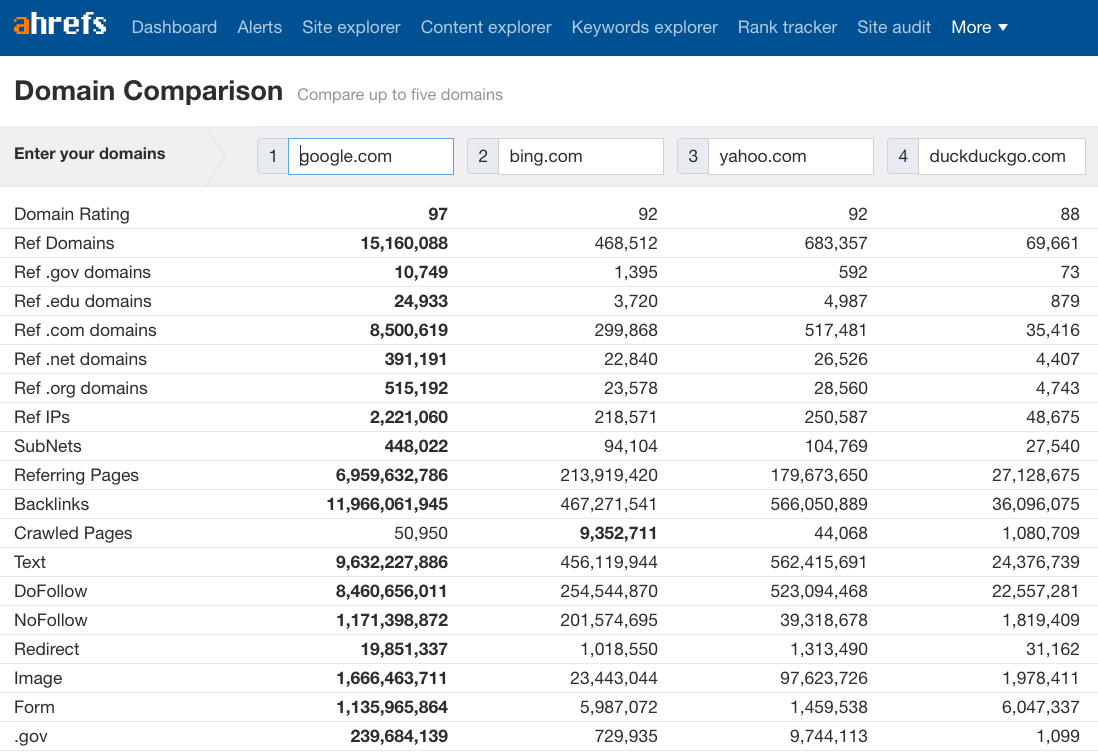Image resolution: width=1098 pixels, height=754 pixels.
Task: Go to Rank tracker
Action: pos(788,27)
